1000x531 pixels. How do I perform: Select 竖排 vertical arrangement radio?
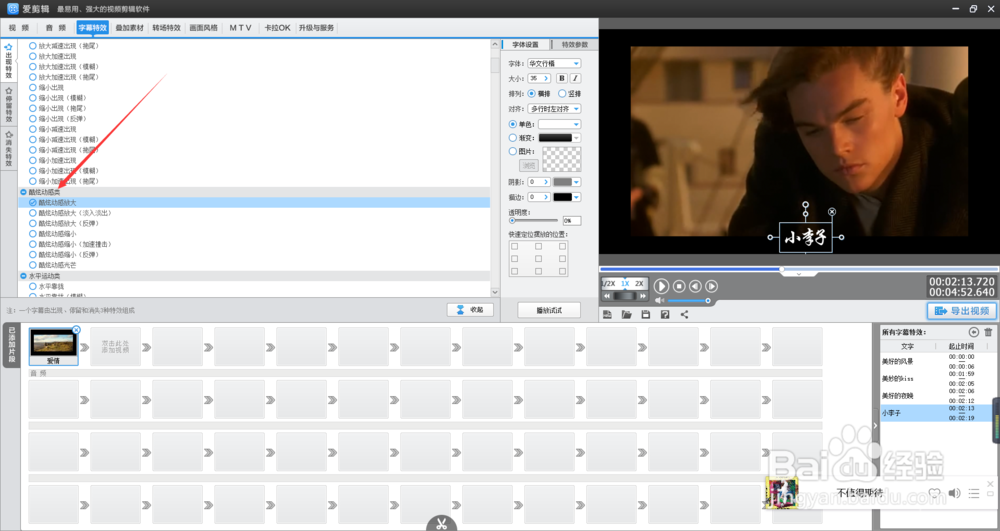point(562,94)
